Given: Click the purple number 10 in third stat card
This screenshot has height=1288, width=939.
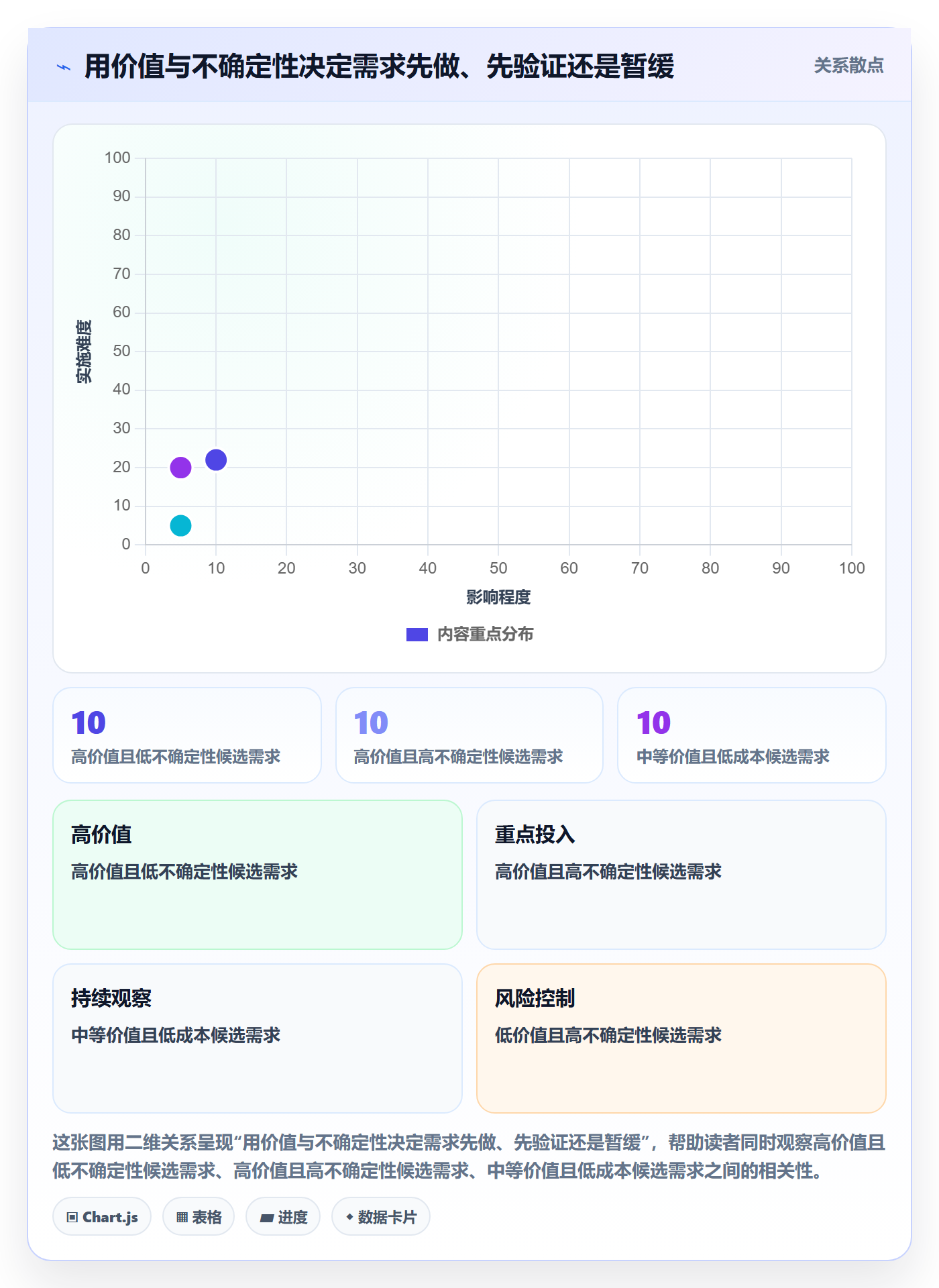Looking at the screenshot, I should 654,722.
